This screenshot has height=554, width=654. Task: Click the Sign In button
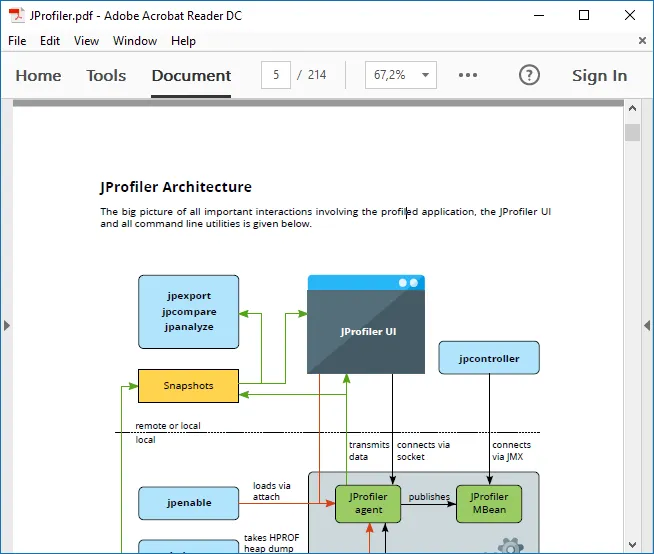point(599,76)
